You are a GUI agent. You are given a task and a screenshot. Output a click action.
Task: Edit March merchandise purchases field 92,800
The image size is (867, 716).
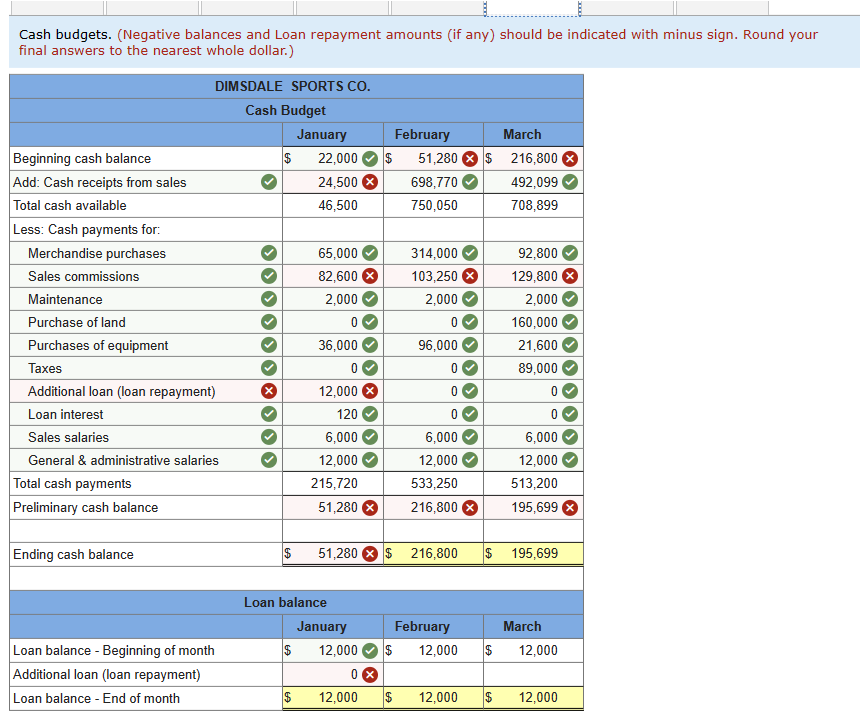pos(533,253)
